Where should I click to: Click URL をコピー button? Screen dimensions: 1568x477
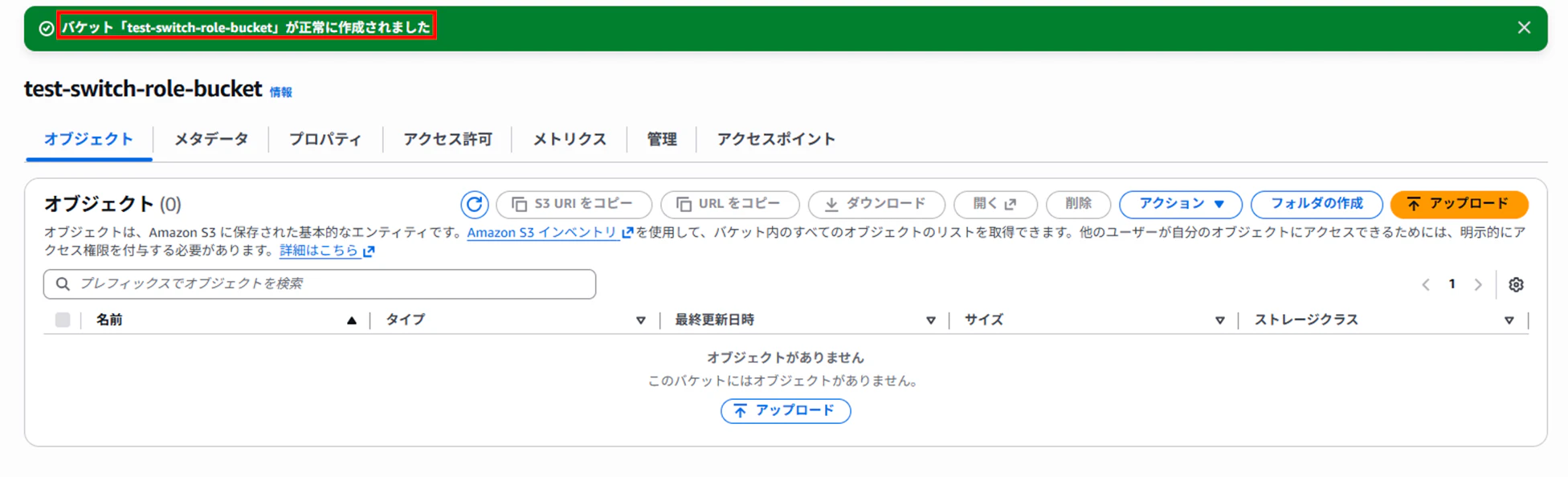coord(729,205)
